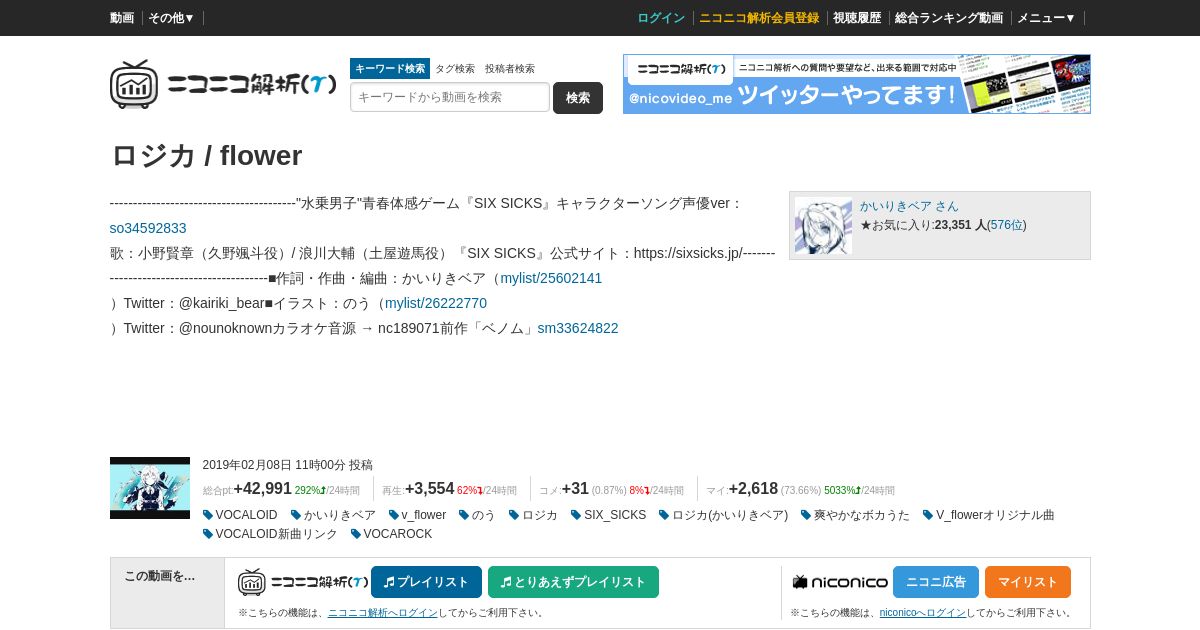1200x630 pixels.
Task: Click the ロジカ / flower title
Action: pyautogui.click(x=206, y=156)
